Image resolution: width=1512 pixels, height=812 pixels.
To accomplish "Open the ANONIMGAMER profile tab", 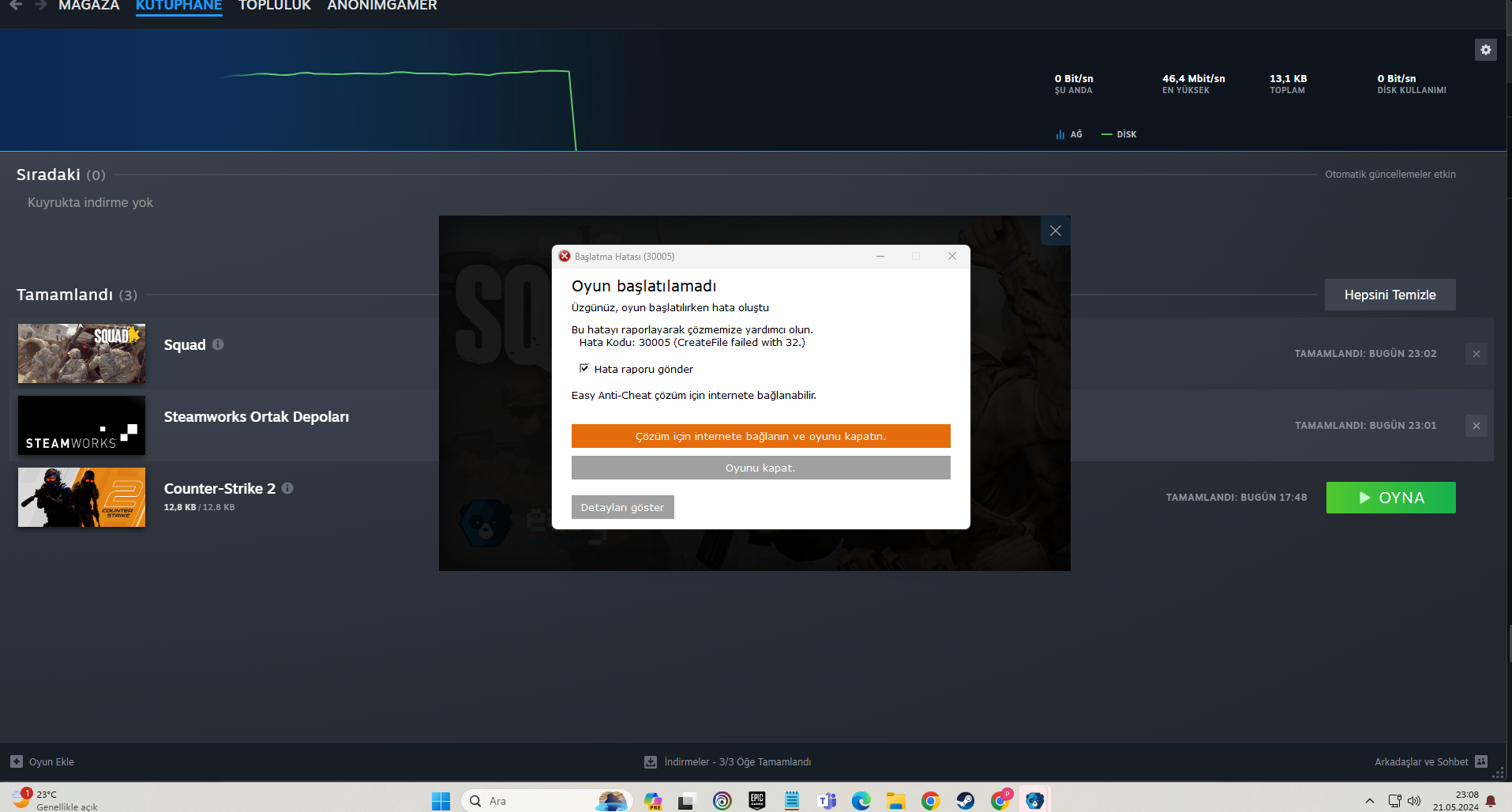I will coord(382,6).
